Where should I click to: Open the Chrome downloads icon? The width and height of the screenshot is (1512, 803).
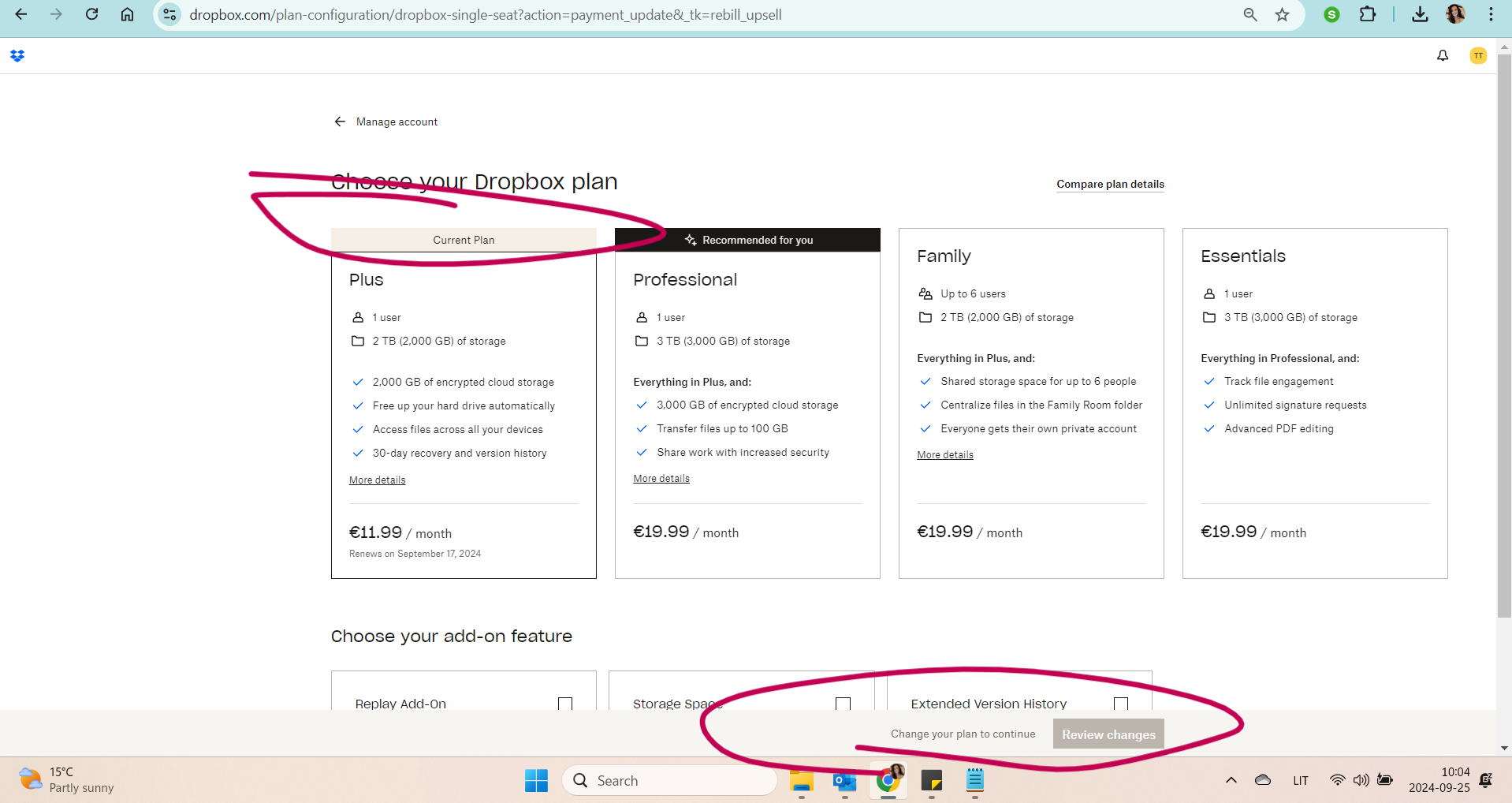click(x=1419, y=15)
